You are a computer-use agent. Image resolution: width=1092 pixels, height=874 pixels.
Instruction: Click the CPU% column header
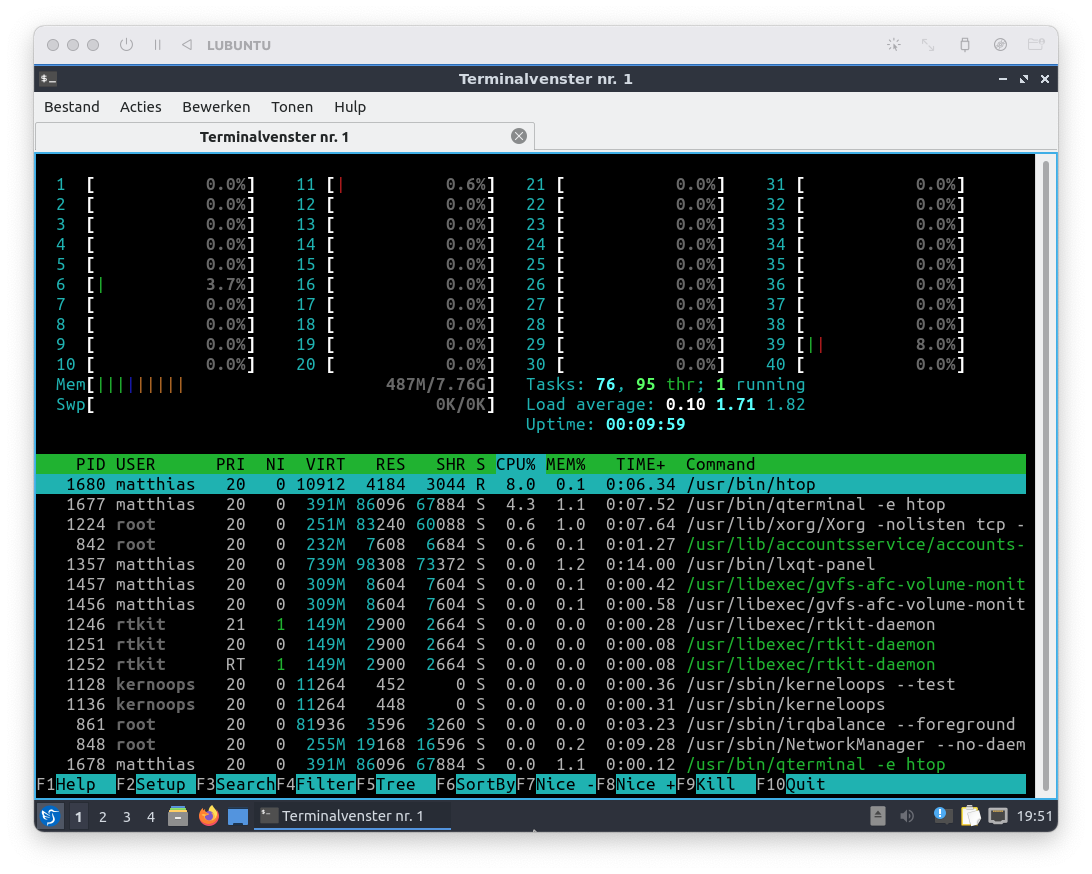tap(516, 464)
